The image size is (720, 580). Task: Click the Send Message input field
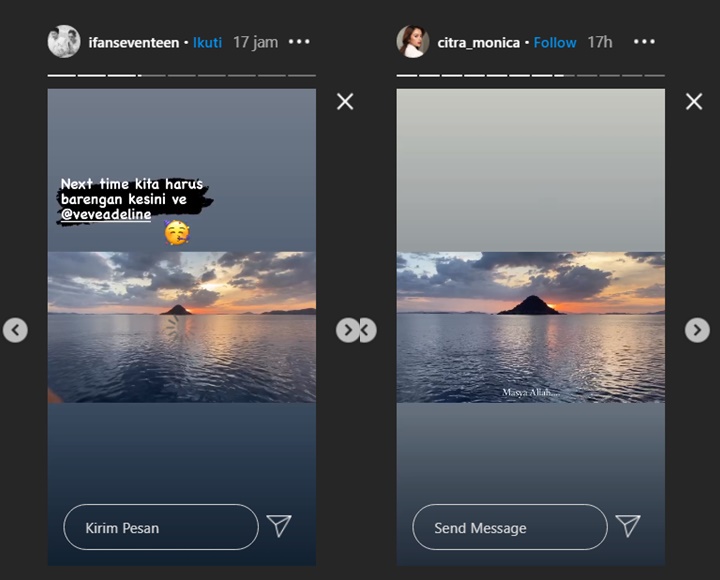pyautogui.click(x=509, y=527)
